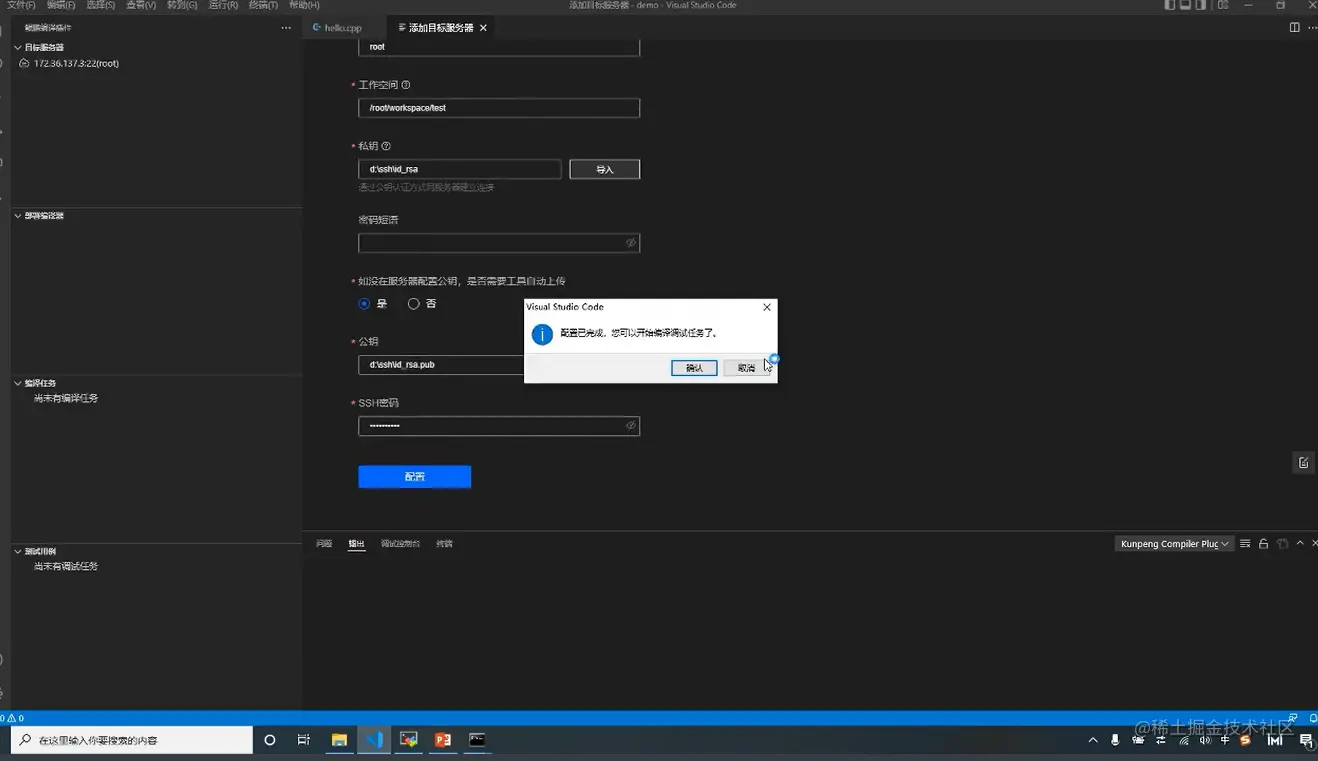Click the open output log file icon
The width and height of the screenshot is (1318, 761).
click(x=1282, y=544)
